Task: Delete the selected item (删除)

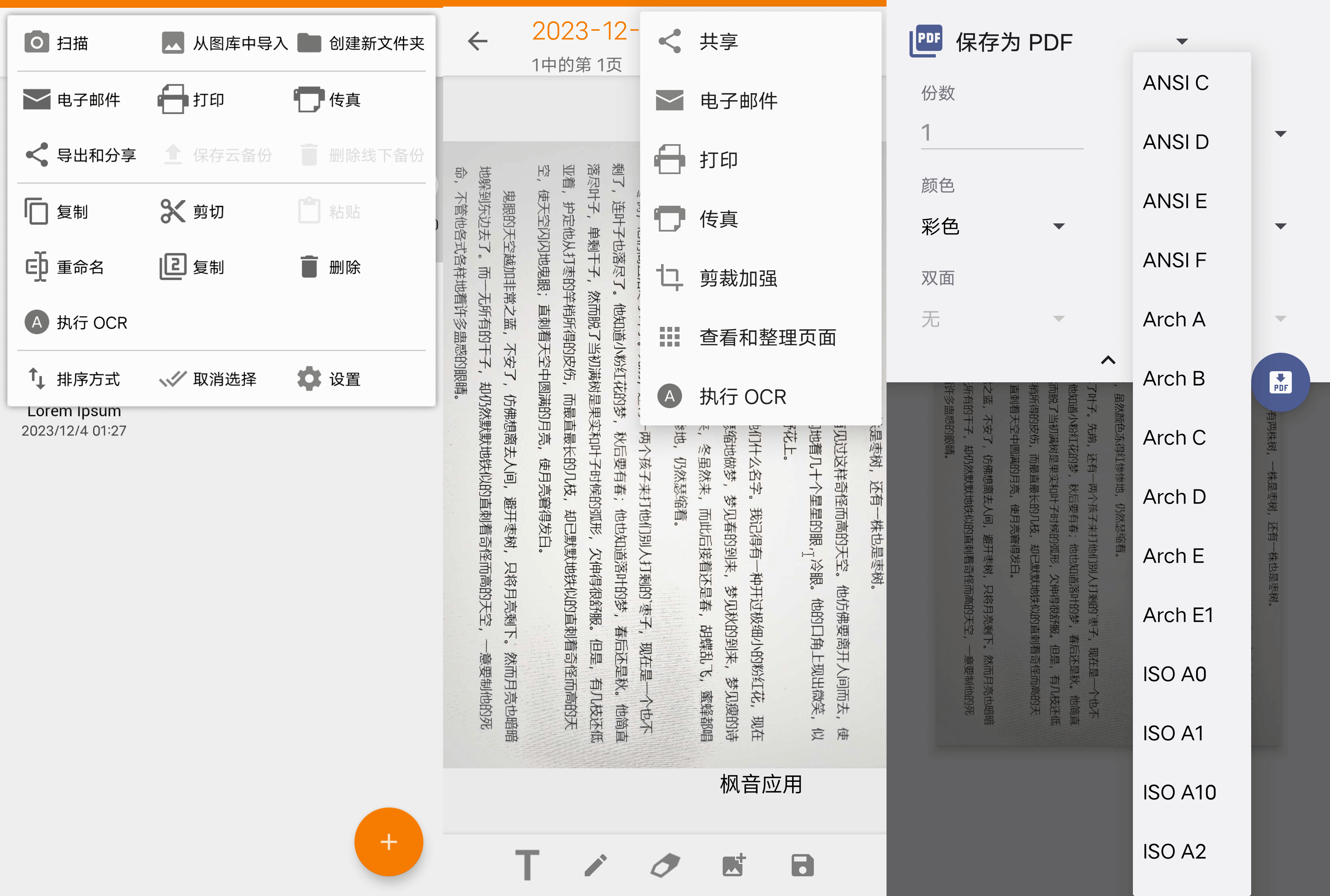Action: (330, 267)
